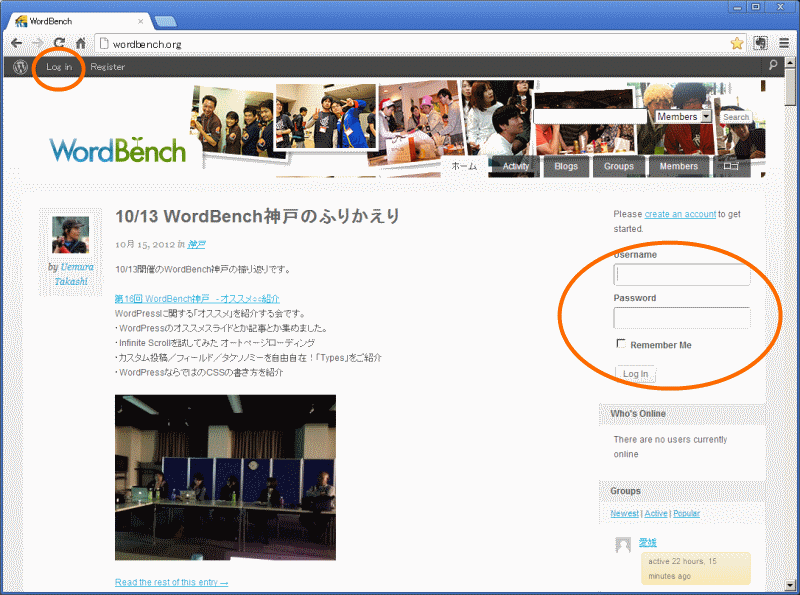Show Popular groups

[x=686, y=513]
